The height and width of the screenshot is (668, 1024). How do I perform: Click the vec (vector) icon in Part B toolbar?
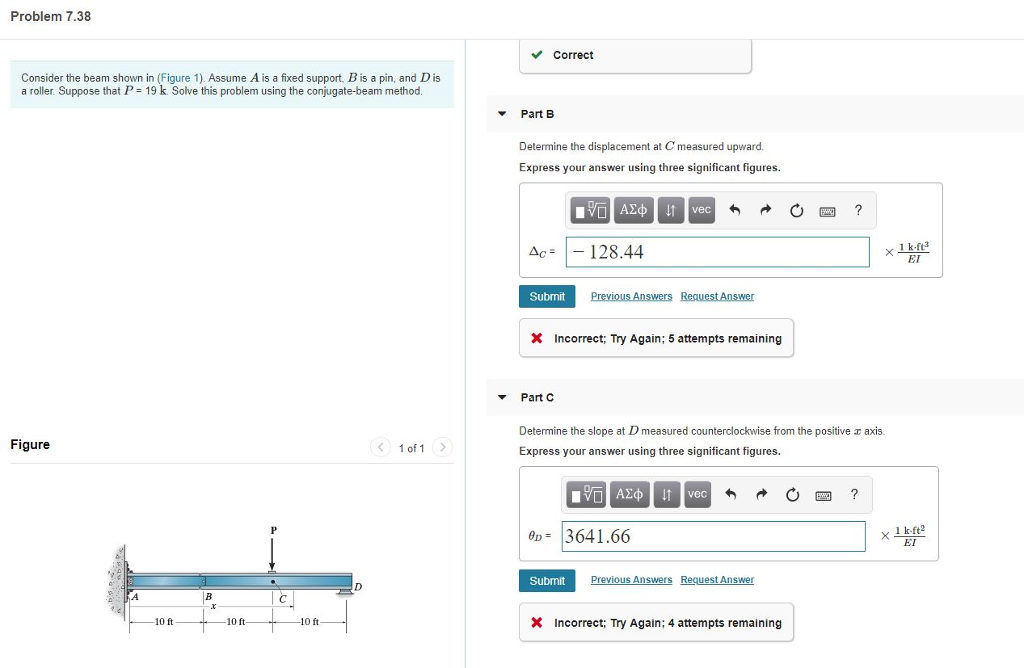[700, 210]
